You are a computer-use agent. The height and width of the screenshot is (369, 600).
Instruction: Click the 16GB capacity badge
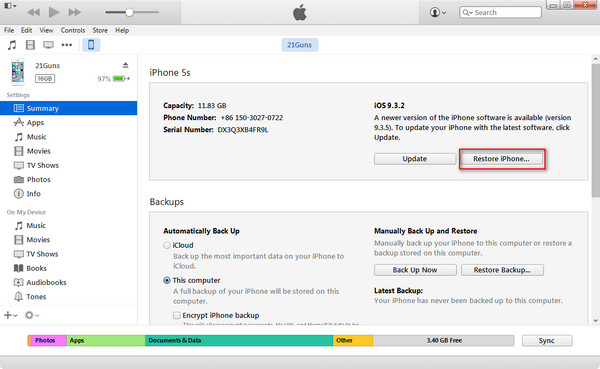45,78
